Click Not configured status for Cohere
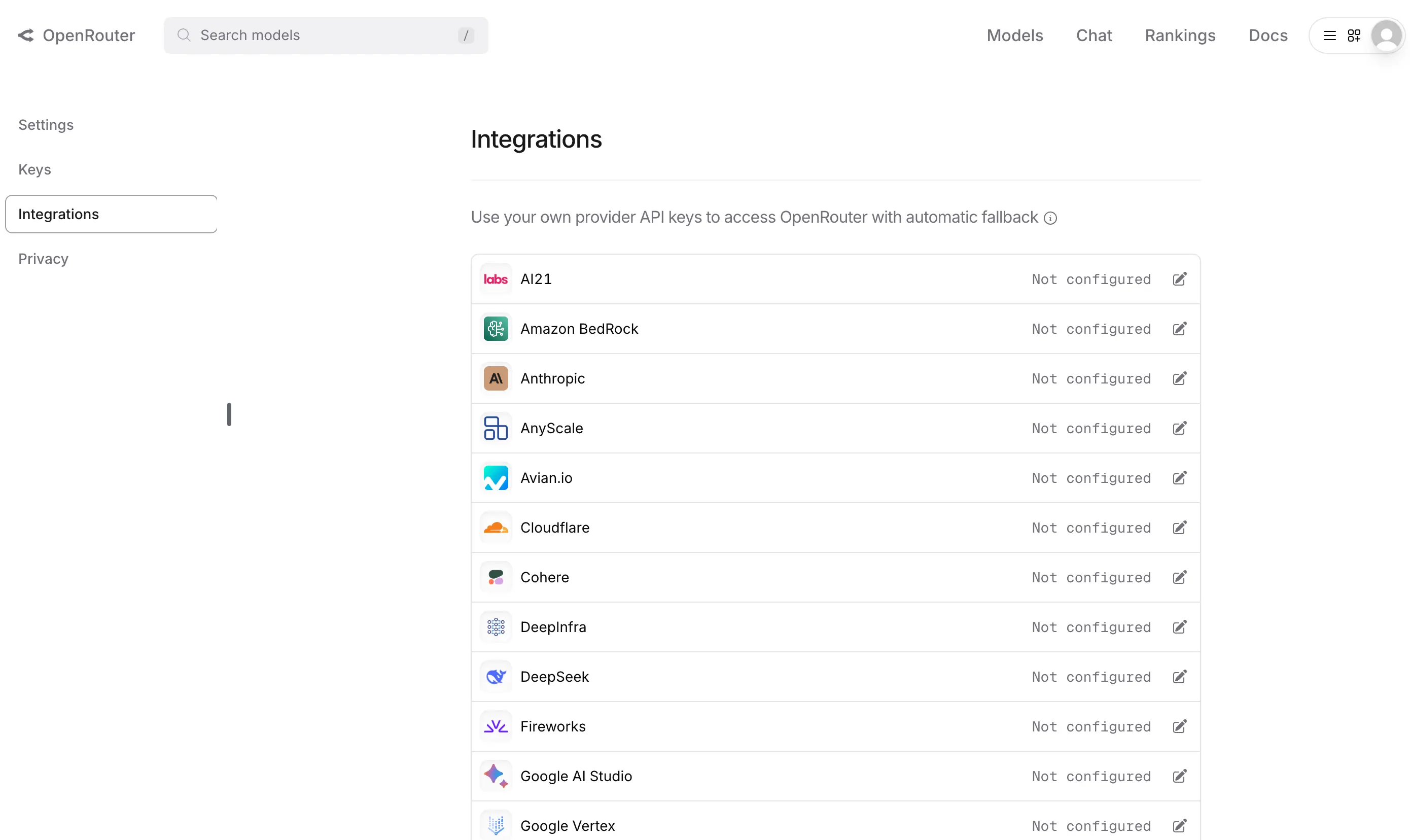This screenshot has height=840, width=1410. pyautogui.click(x=1091, y=577)
